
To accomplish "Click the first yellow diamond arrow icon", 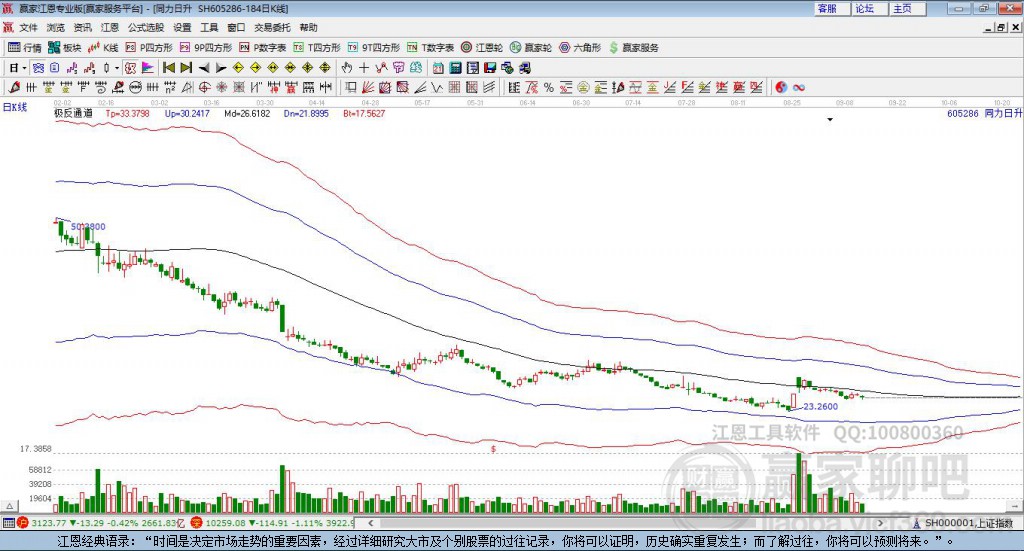I will click(x=238, y=68).
